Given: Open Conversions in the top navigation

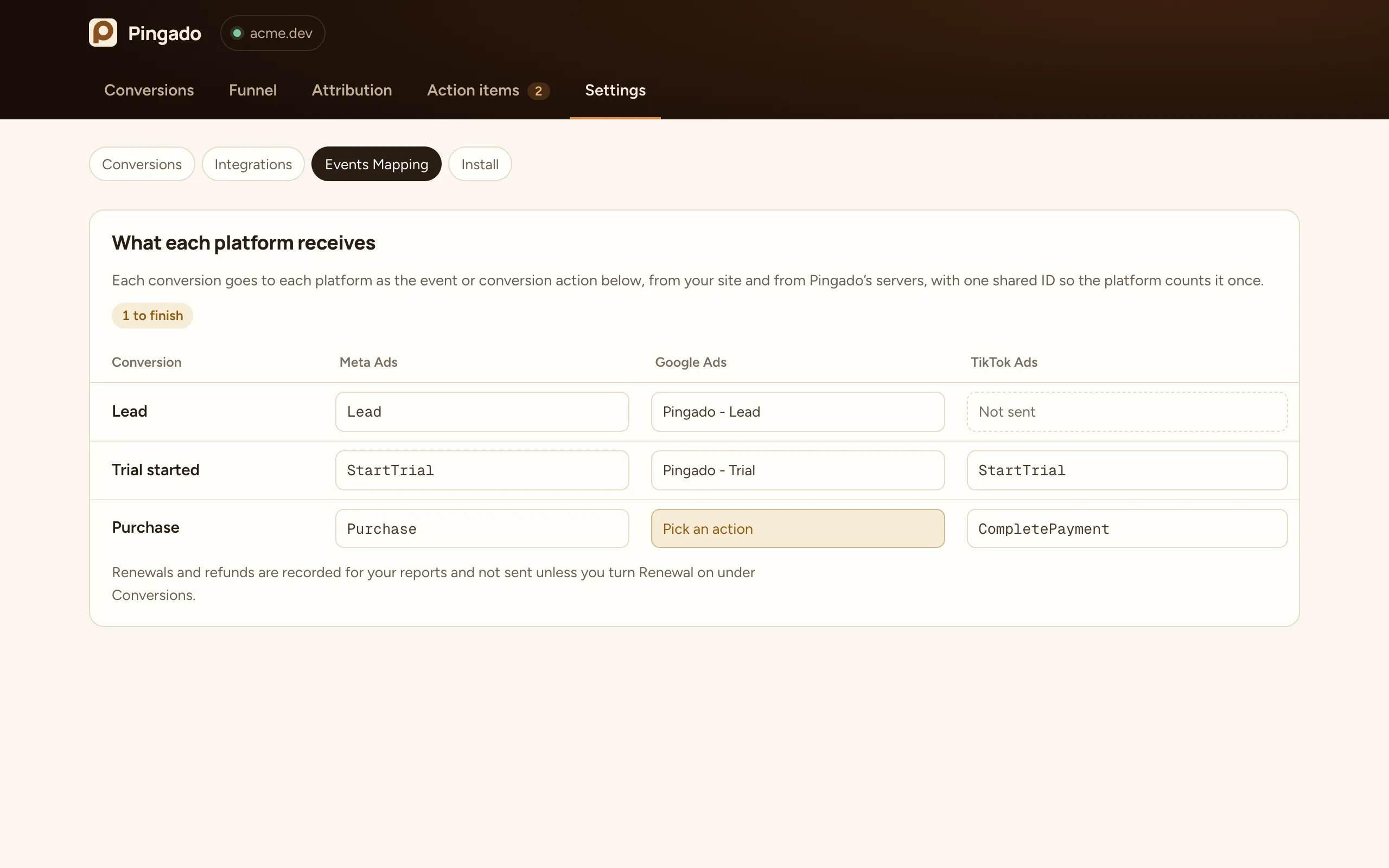Looking at the screenshot, I should click(149, 90).
